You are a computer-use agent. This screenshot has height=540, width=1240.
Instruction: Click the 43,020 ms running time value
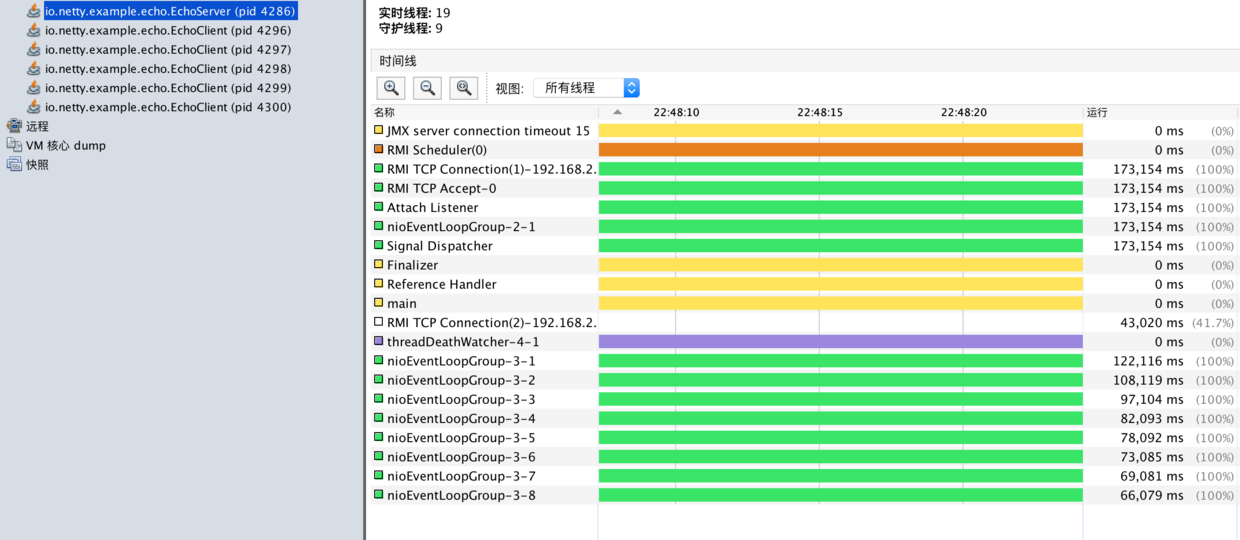pos(1152,322)
